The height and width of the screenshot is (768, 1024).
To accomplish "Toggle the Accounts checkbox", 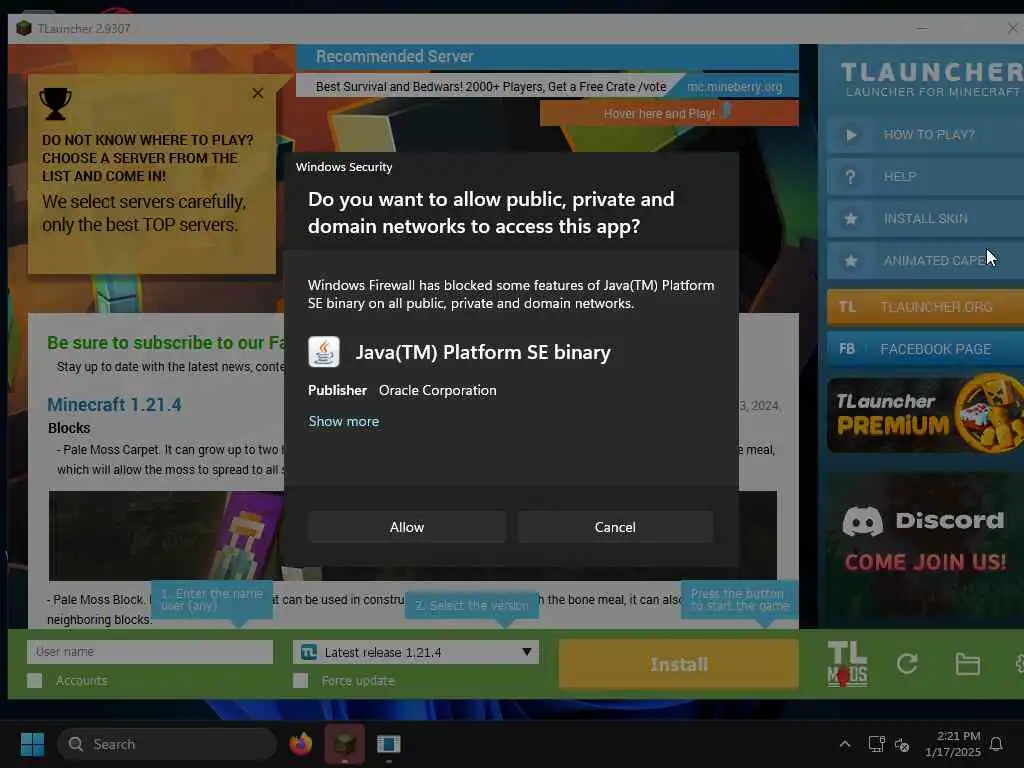I will pyautogui.click(x=35, y=680).
